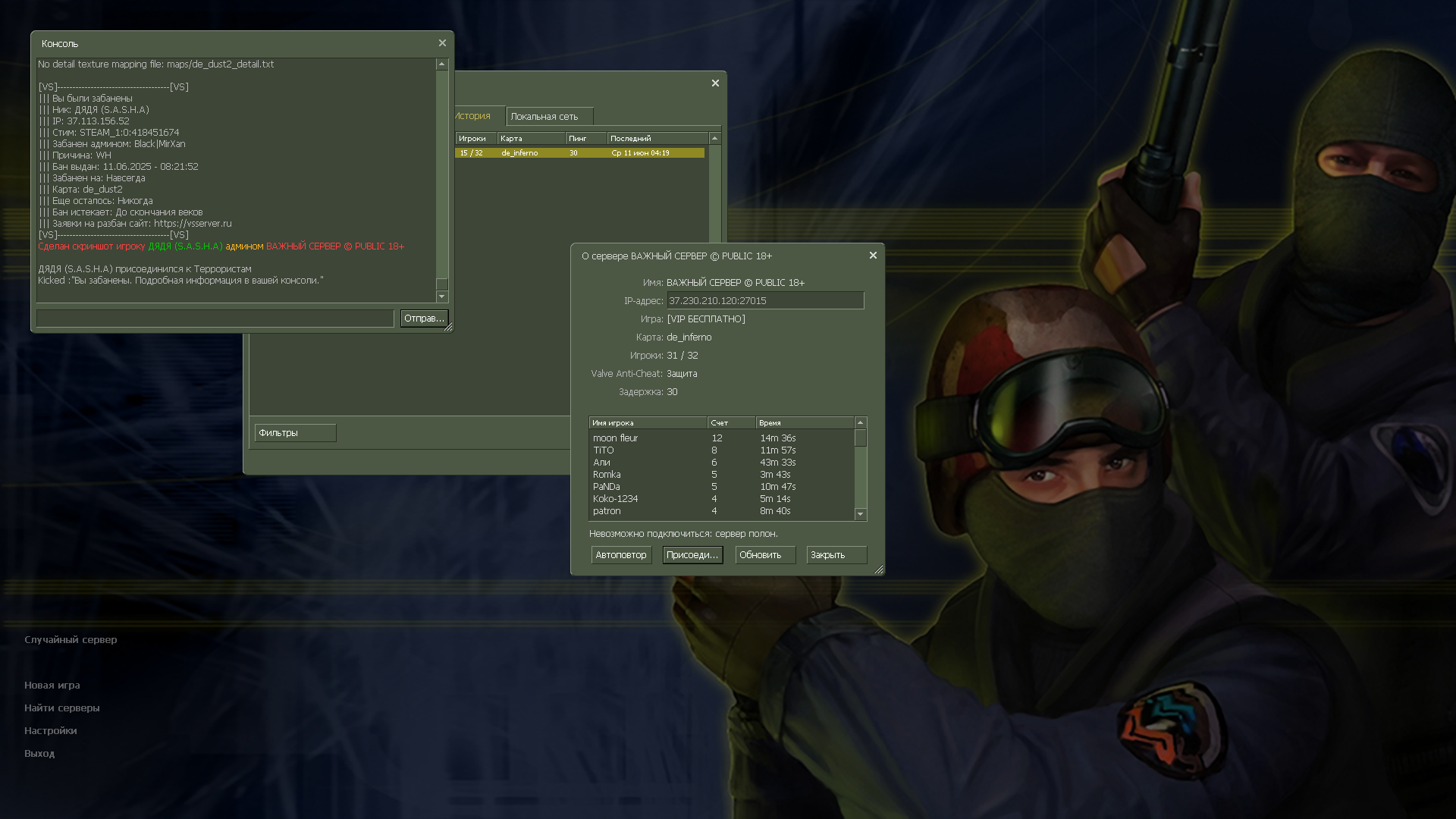Close the Console window

point(442,43)
